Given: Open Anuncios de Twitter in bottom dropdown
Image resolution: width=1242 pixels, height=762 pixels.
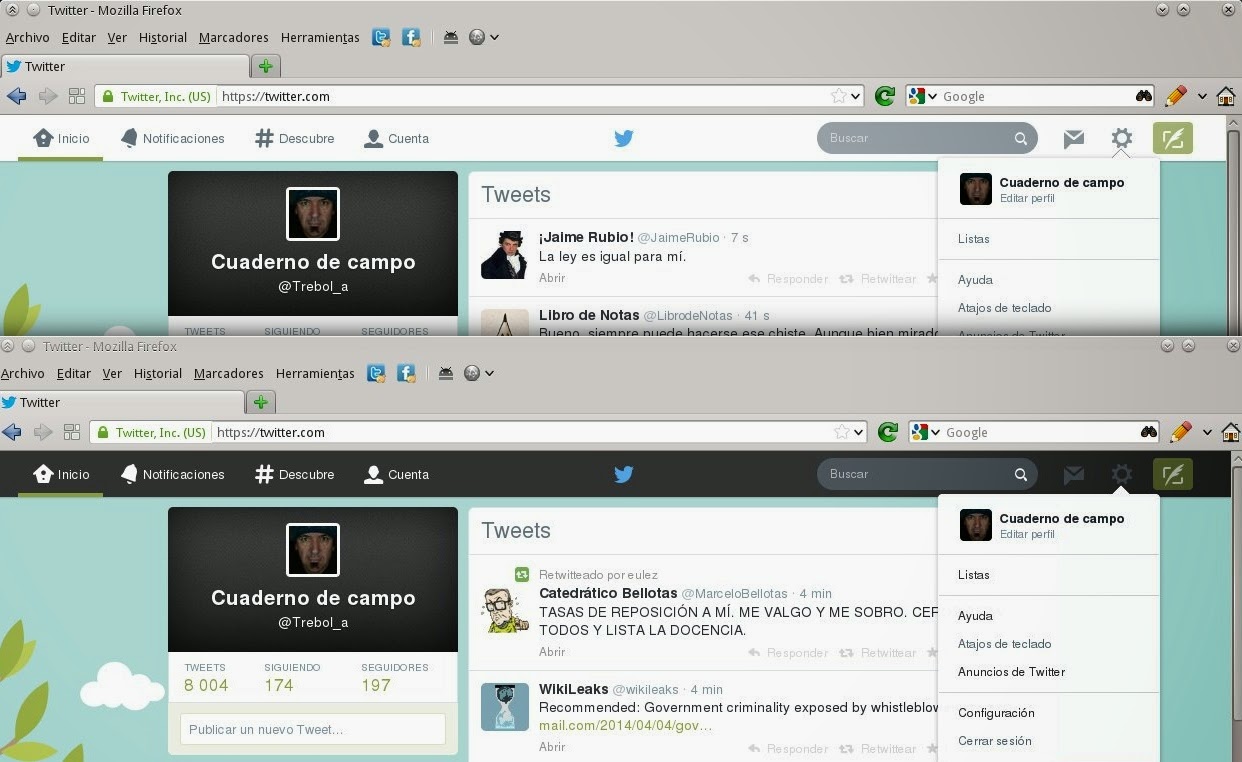Looking at the screenshot, I should (x=1011, y=672).
